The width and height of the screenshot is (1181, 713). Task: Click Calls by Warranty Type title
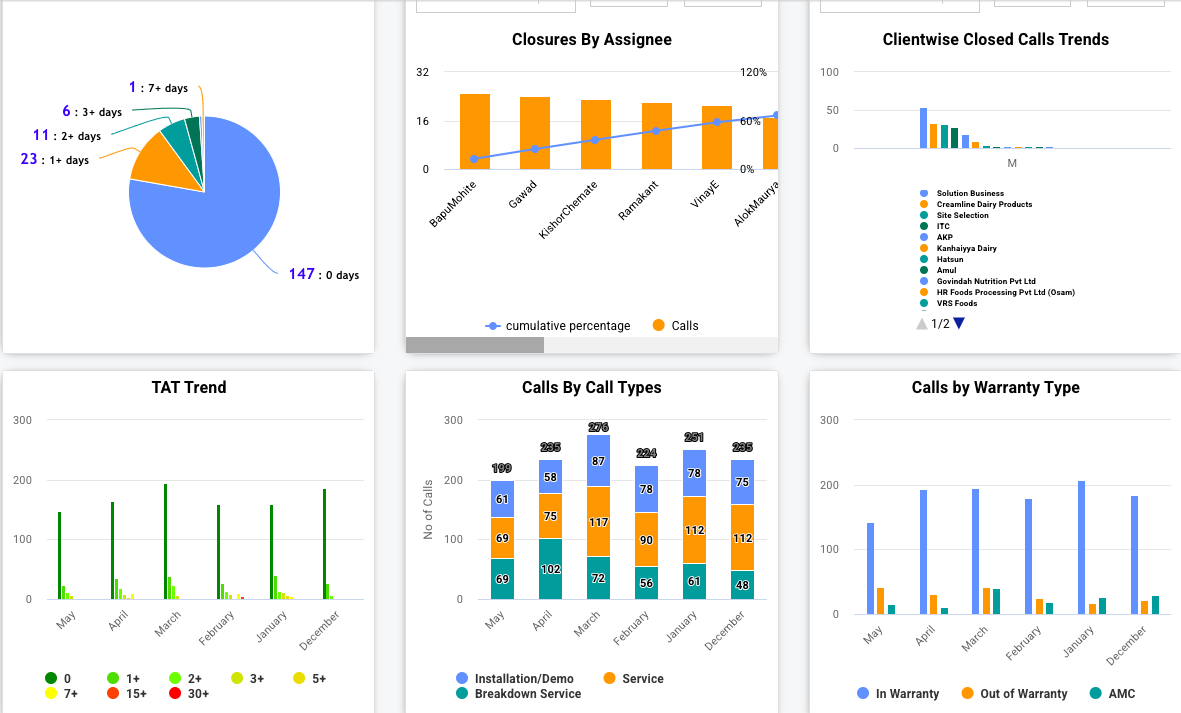coord(996,387)
